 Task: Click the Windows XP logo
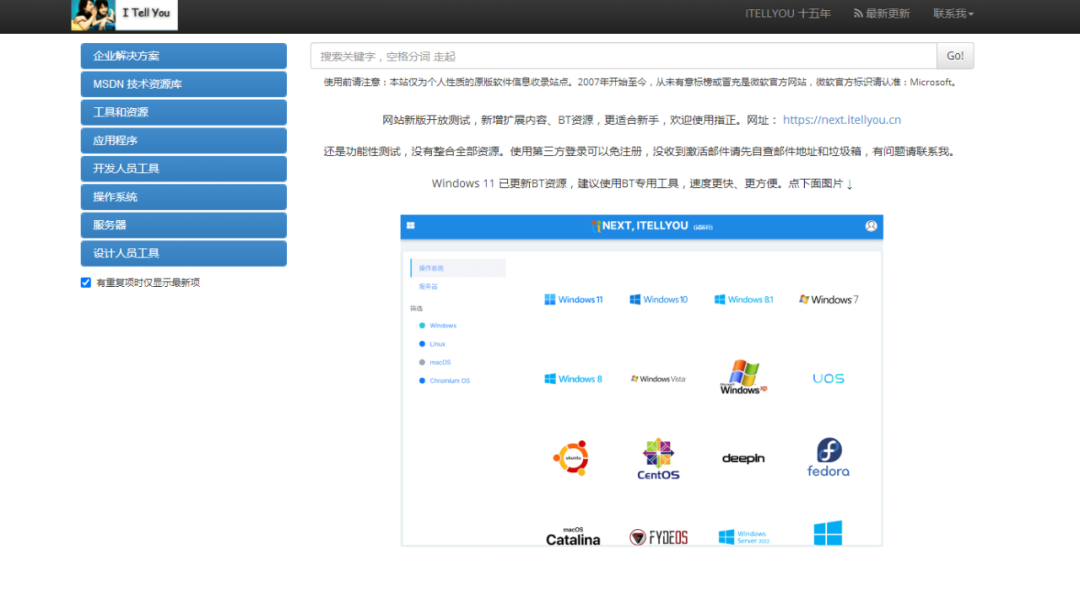[743, 377]
